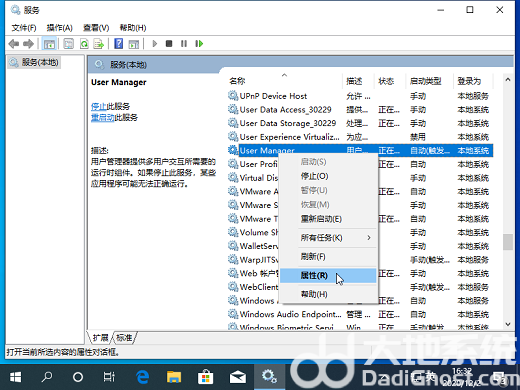Click the vertical scrollbar thumb

508,242
